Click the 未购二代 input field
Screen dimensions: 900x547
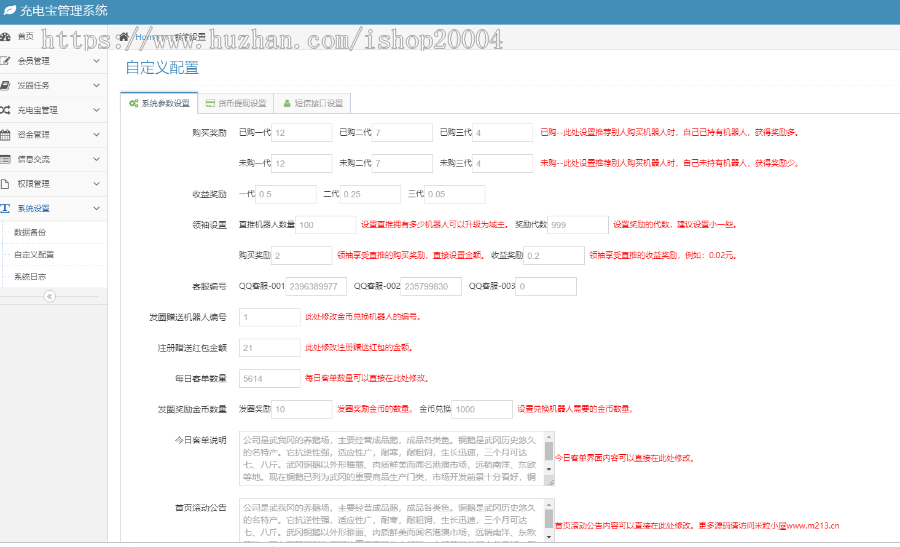[x=402, y=164]
